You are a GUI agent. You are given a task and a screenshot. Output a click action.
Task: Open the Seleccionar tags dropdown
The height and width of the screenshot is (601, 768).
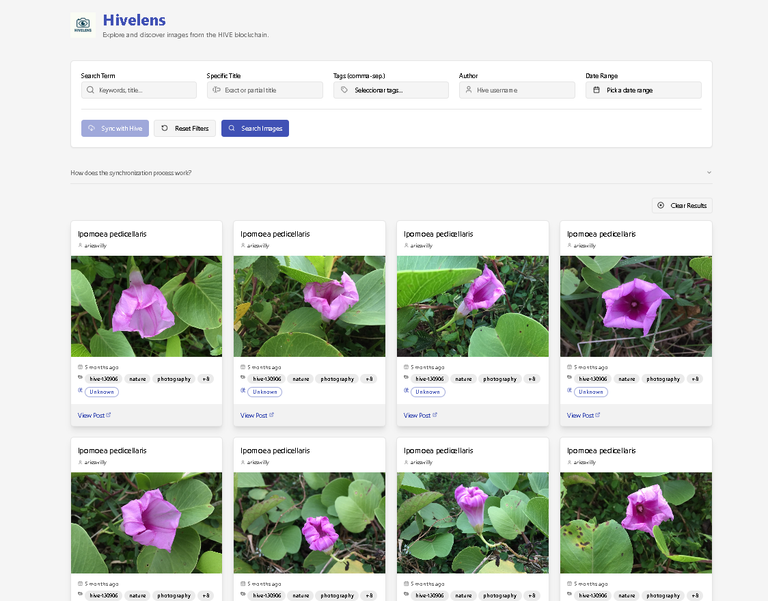point(391,90)
